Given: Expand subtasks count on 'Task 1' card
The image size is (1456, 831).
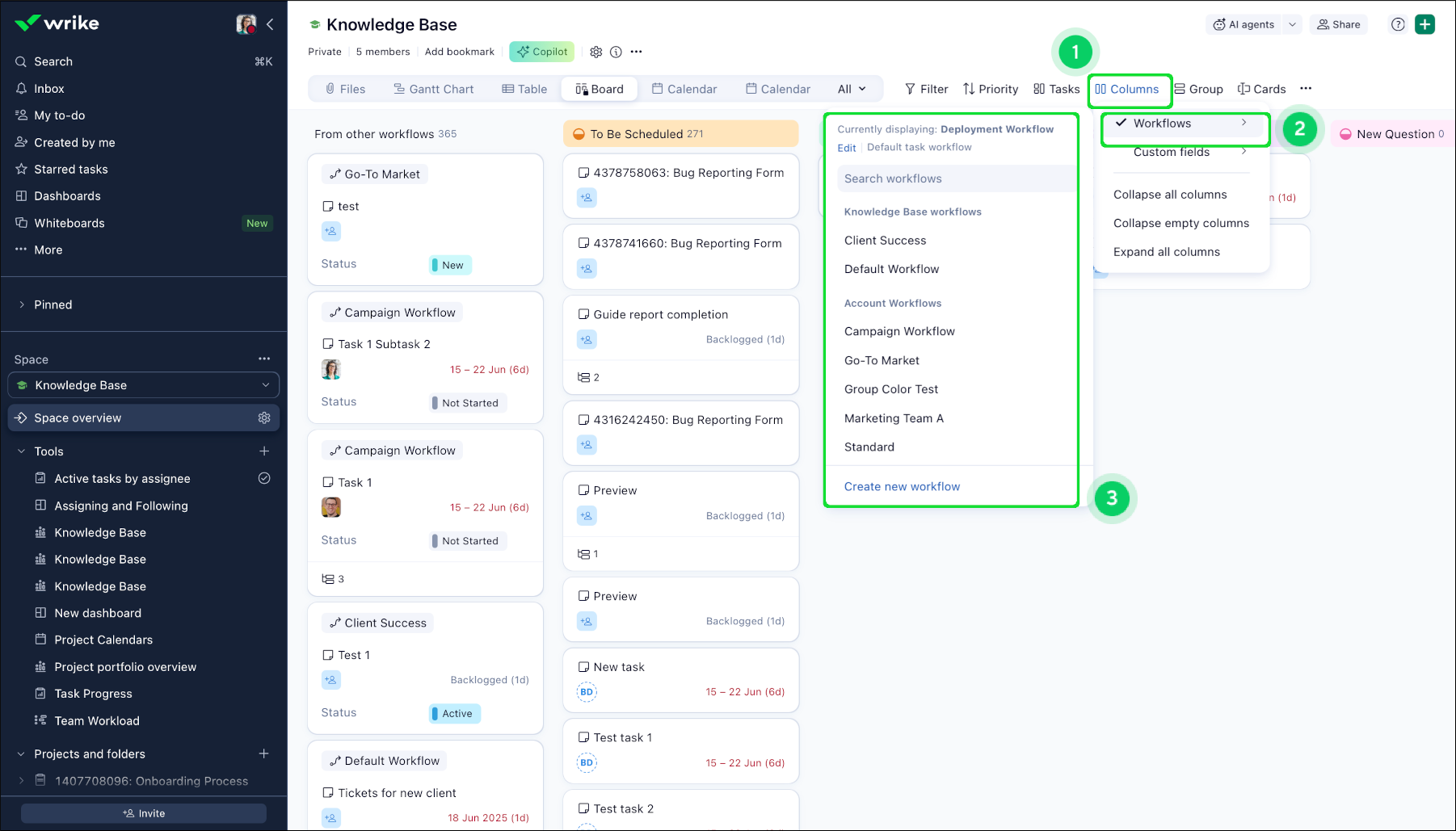Looking at the screenshot, I should [333, 579].
